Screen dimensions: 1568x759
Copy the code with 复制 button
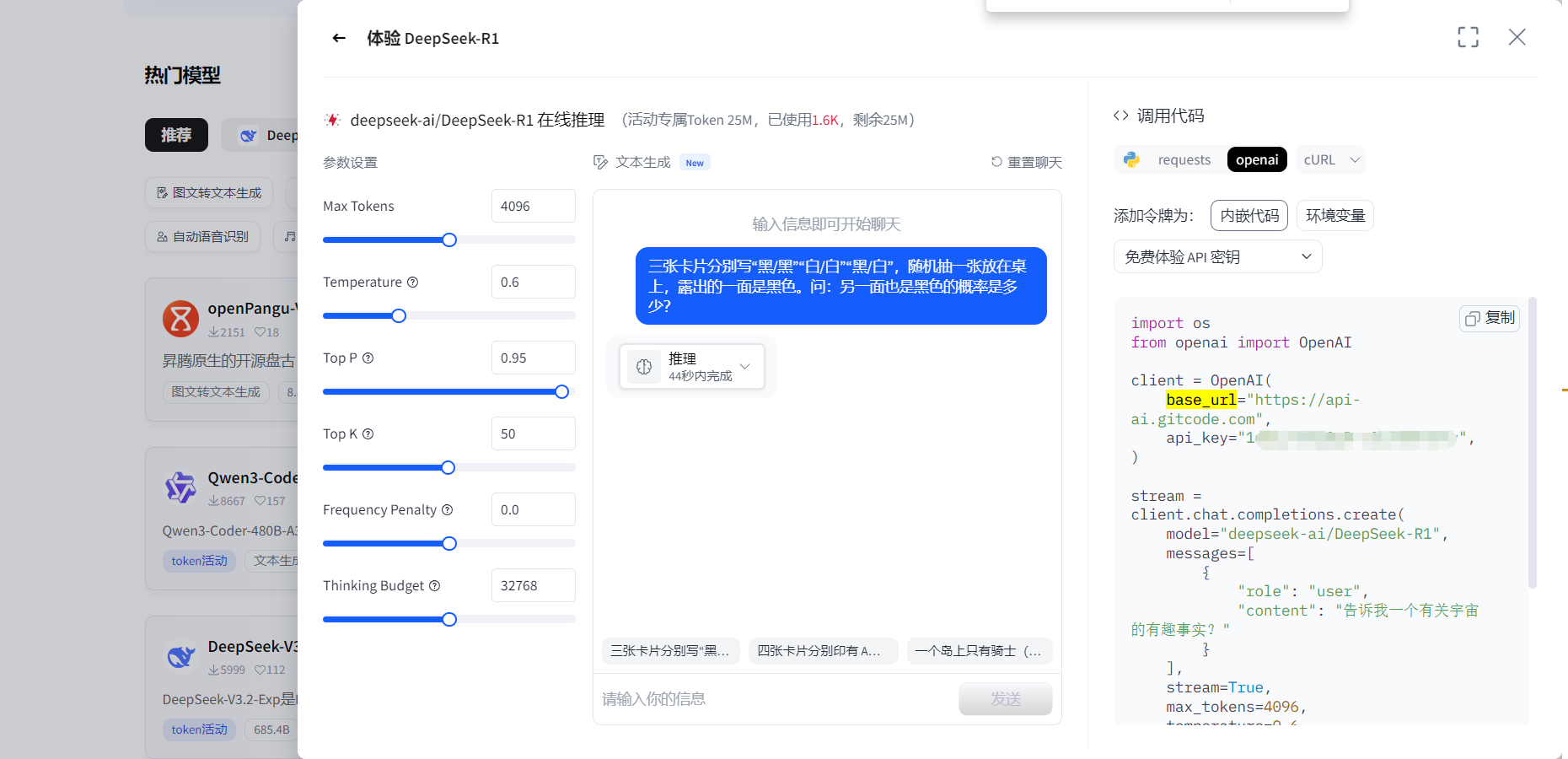[1490, 318]
